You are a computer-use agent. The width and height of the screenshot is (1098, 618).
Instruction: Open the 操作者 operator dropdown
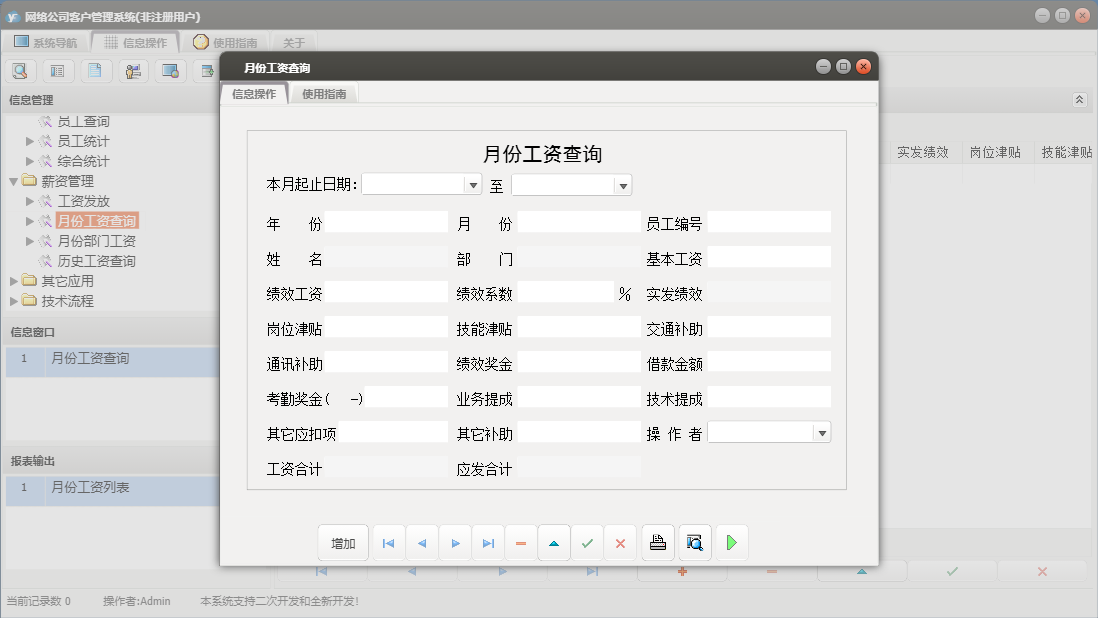[822, 431]
